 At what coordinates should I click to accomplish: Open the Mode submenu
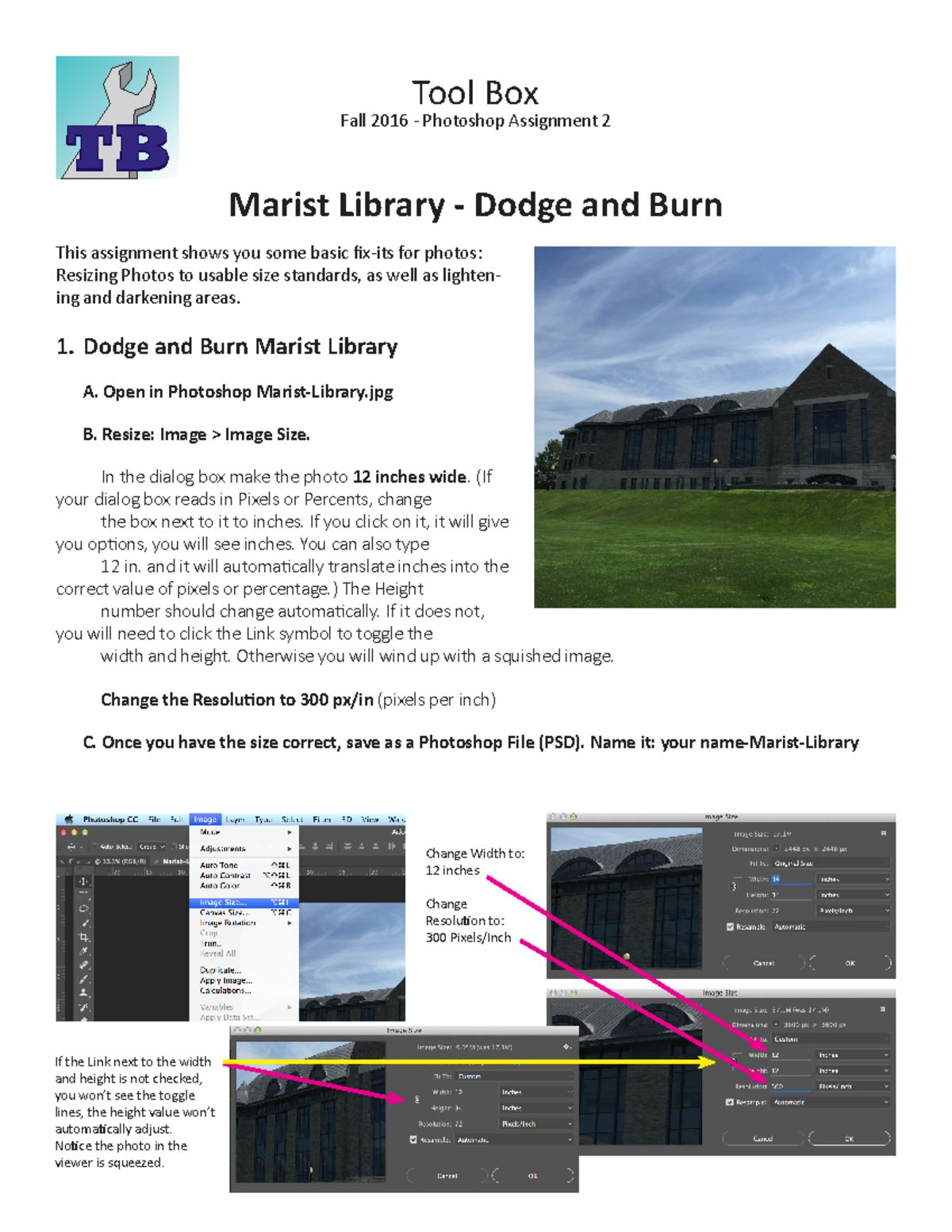point(244,832)
